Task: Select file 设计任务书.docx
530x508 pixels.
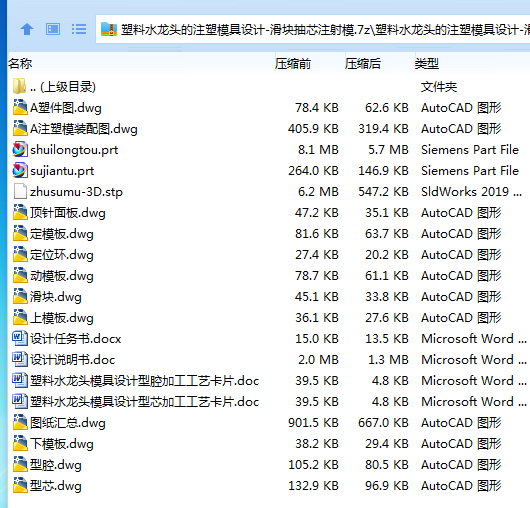Action: 76,339
